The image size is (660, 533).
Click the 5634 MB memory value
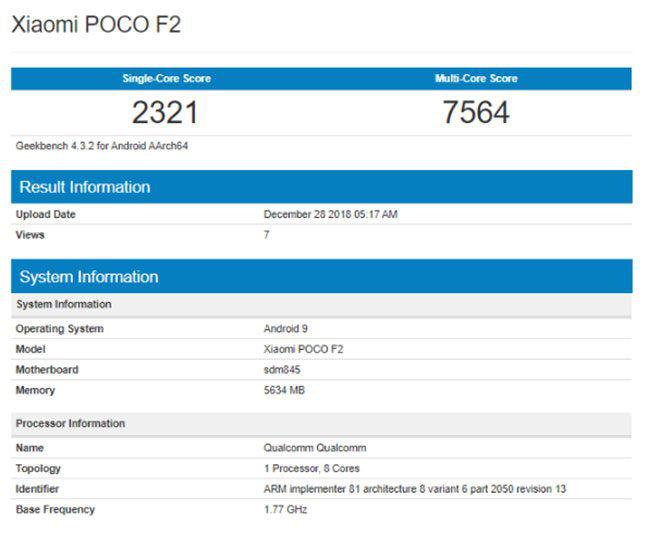click(x=284, y=390)
